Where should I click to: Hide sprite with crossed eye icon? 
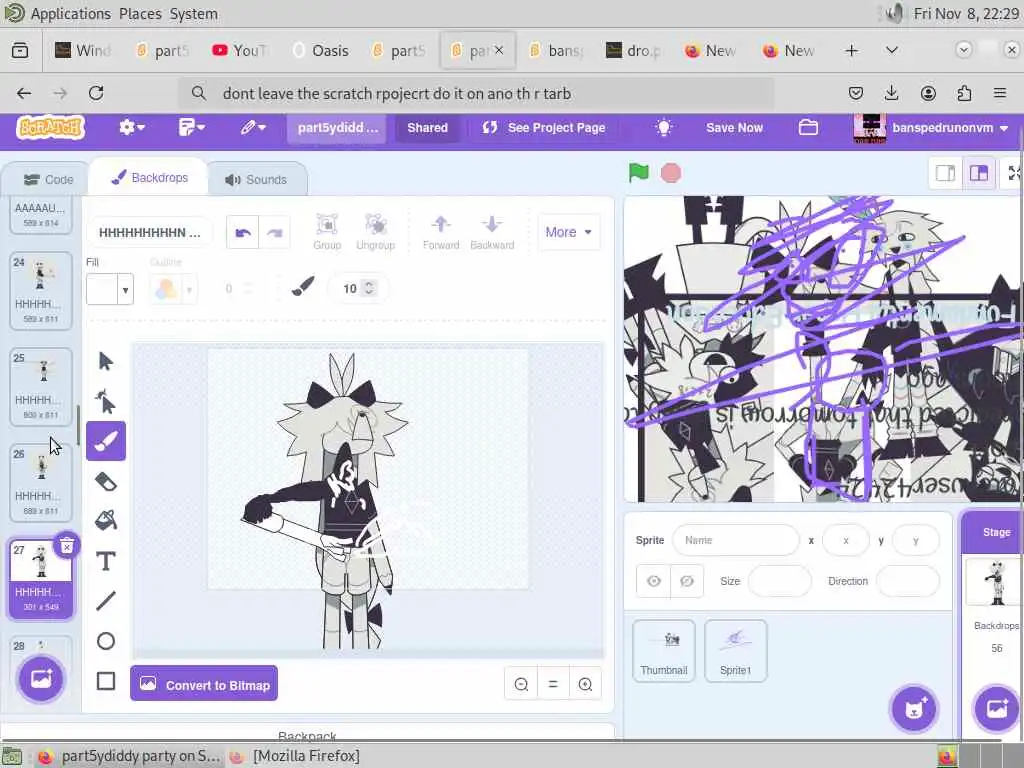pyautogui.click(x=686, y=581)
